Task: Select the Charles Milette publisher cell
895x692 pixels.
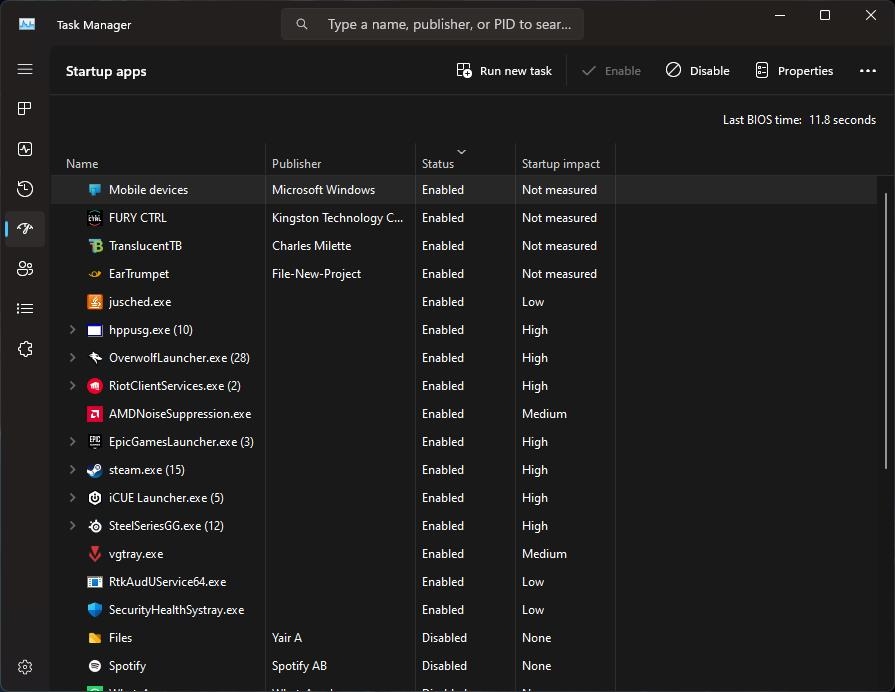Action: pos(311,246)
